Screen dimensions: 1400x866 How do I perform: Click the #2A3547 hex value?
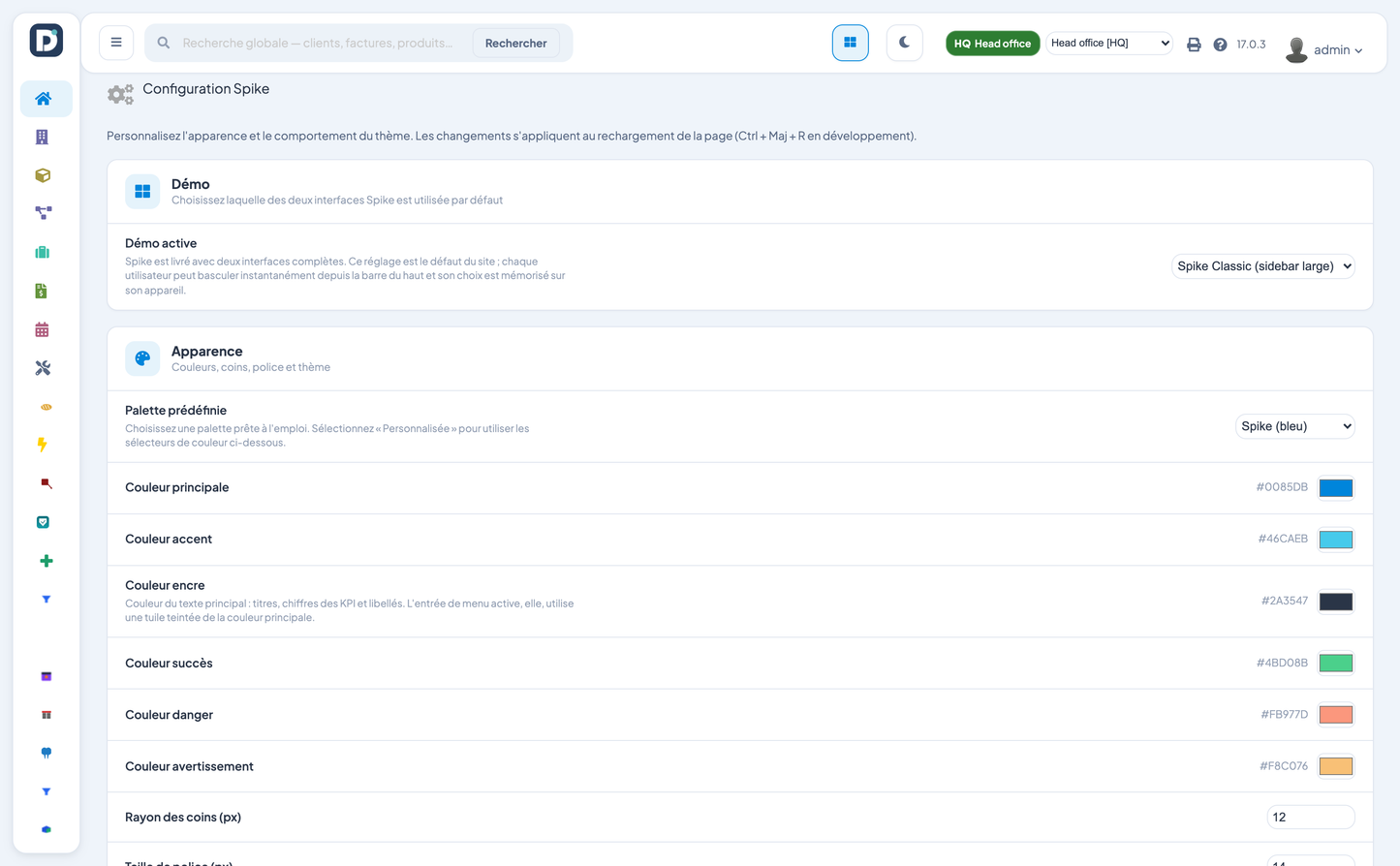pos(1285,601)
